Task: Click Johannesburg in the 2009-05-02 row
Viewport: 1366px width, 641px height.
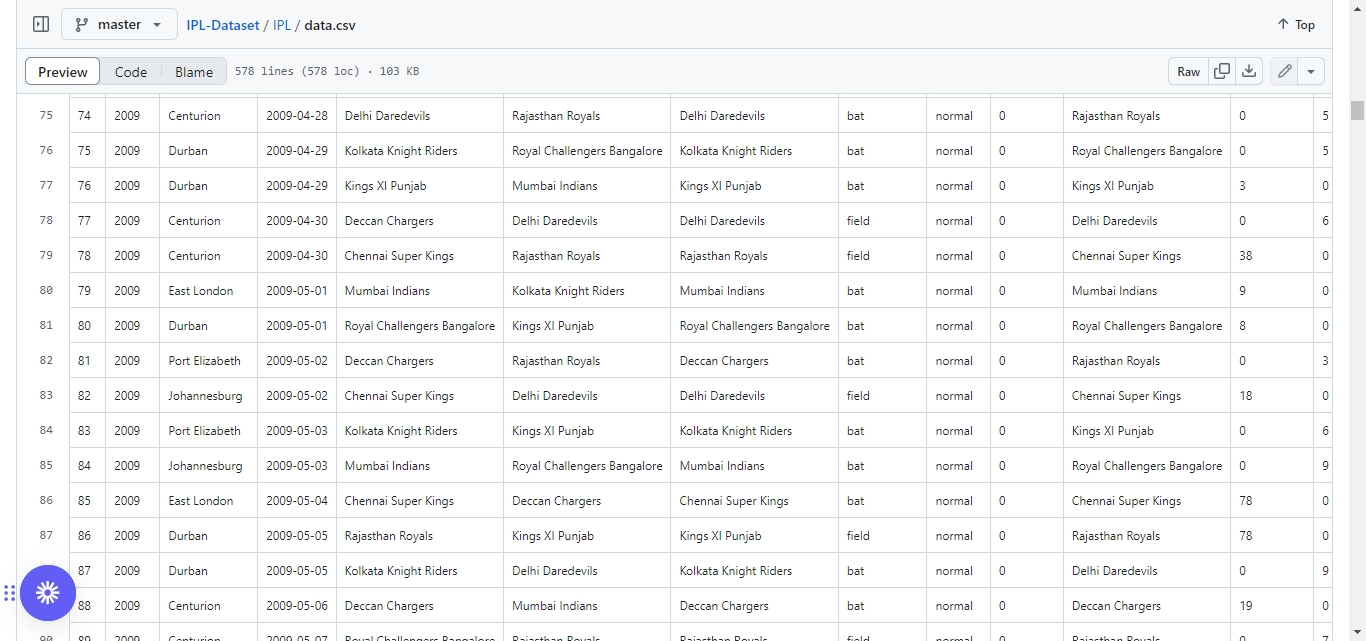Action: click(x=205, y=396)
